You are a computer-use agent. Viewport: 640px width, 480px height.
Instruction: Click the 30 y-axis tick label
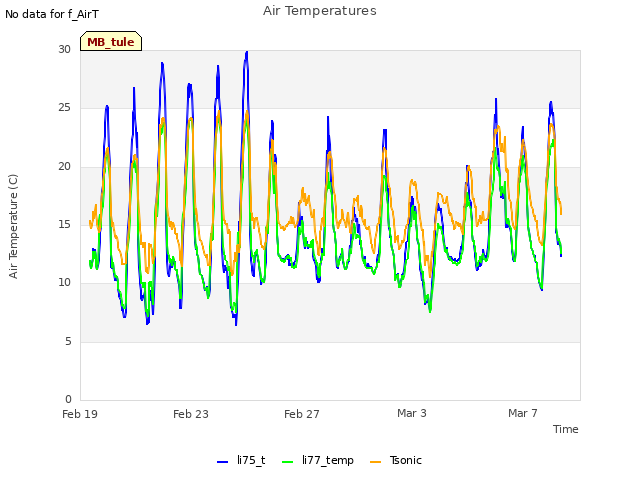pos(64,49)
